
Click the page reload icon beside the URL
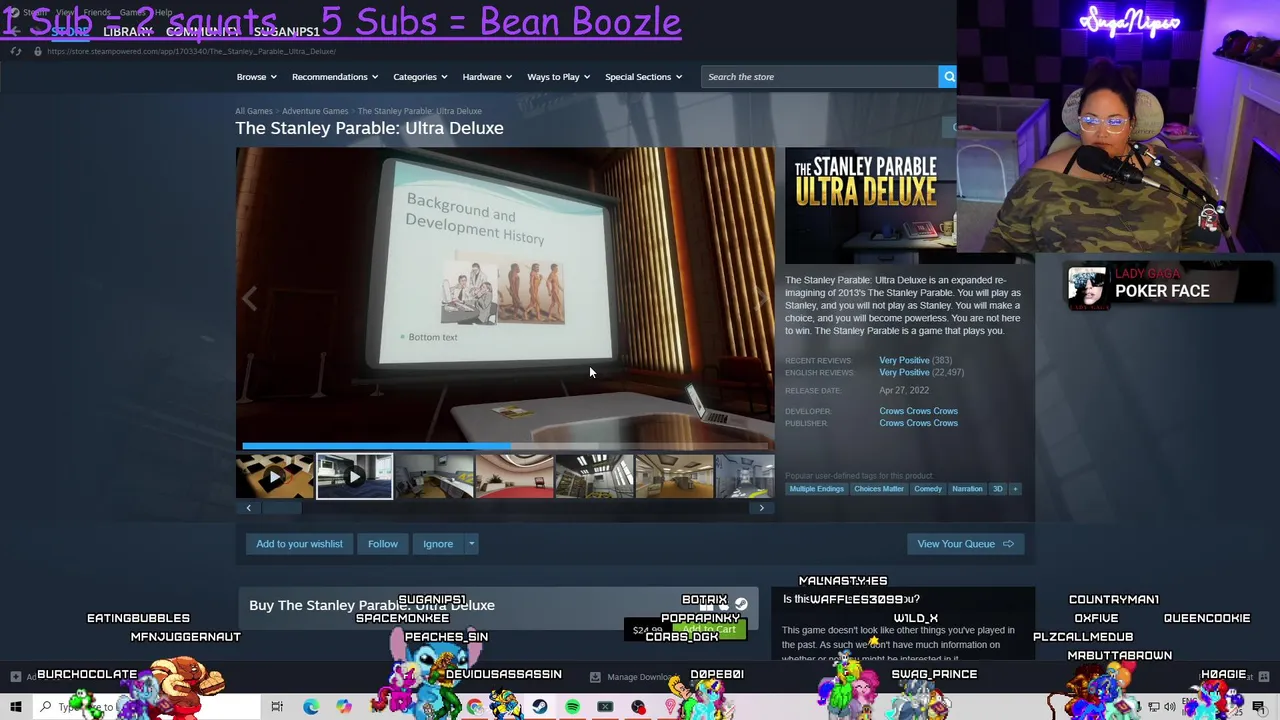click(16, 51)
